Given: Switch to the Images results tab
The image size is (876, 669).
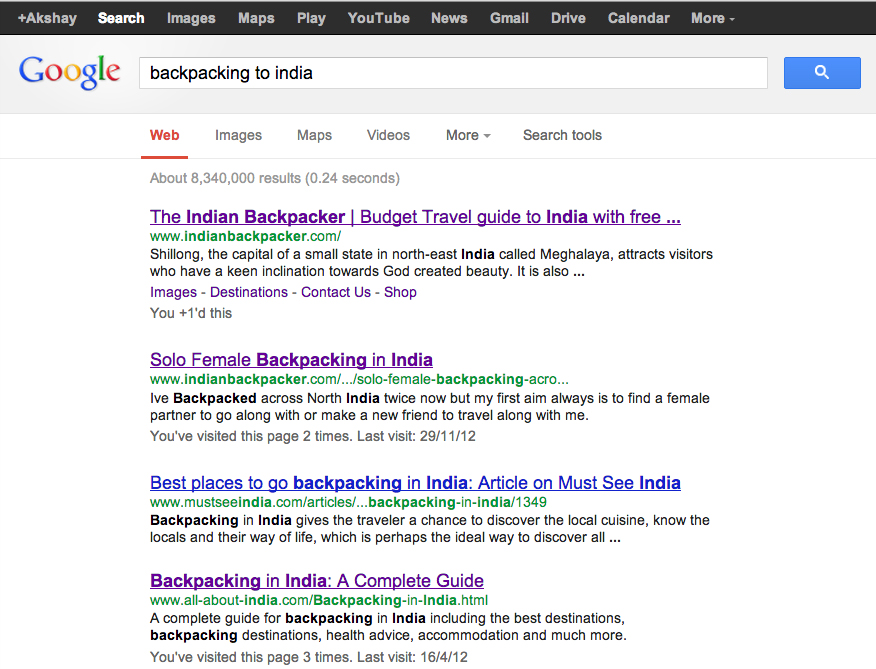Looking at the screenshot, I should pos(239,135).
